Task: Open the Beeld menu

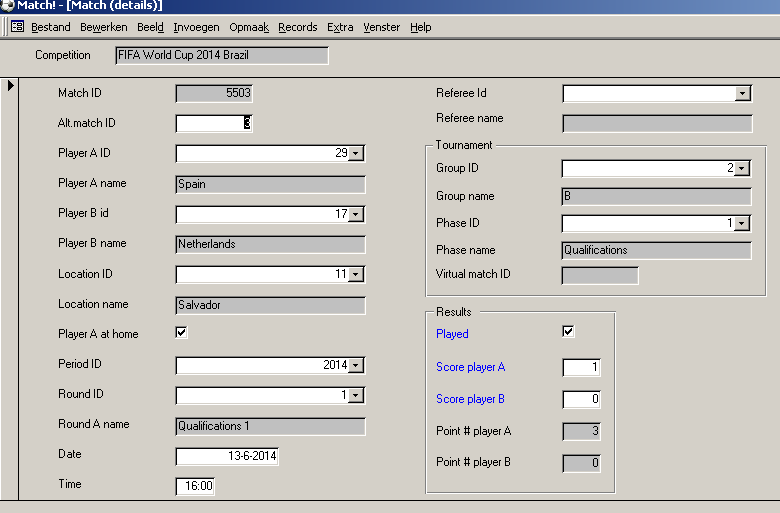Action: pyautogui.click(x=150, y=27)
